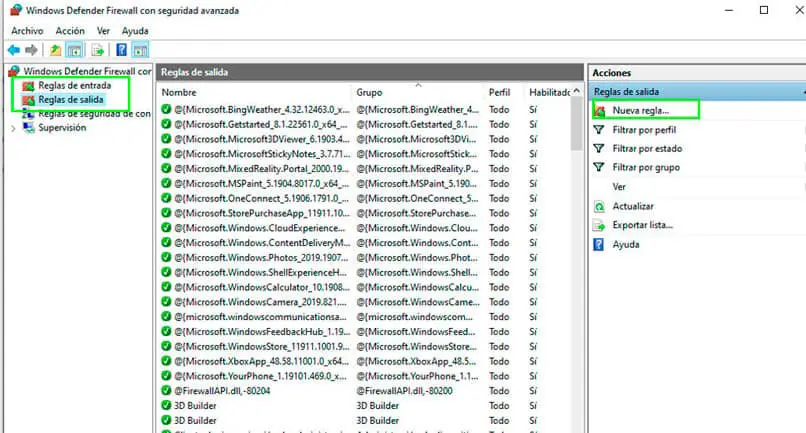
Task: Click the Supervisión tree icon
Action: [x=29, y=128]
